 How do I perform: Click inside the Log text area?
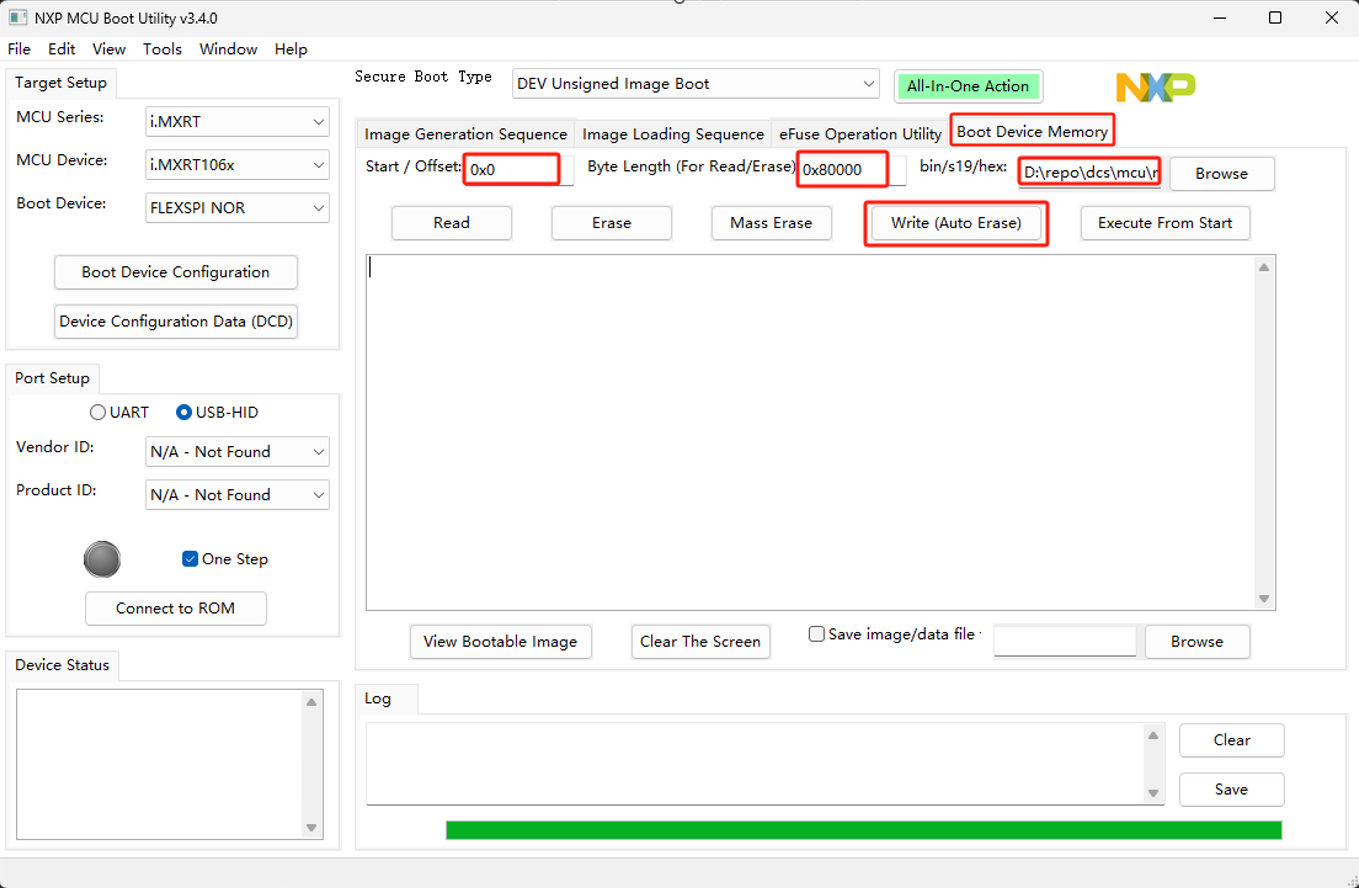pos(755,764)
